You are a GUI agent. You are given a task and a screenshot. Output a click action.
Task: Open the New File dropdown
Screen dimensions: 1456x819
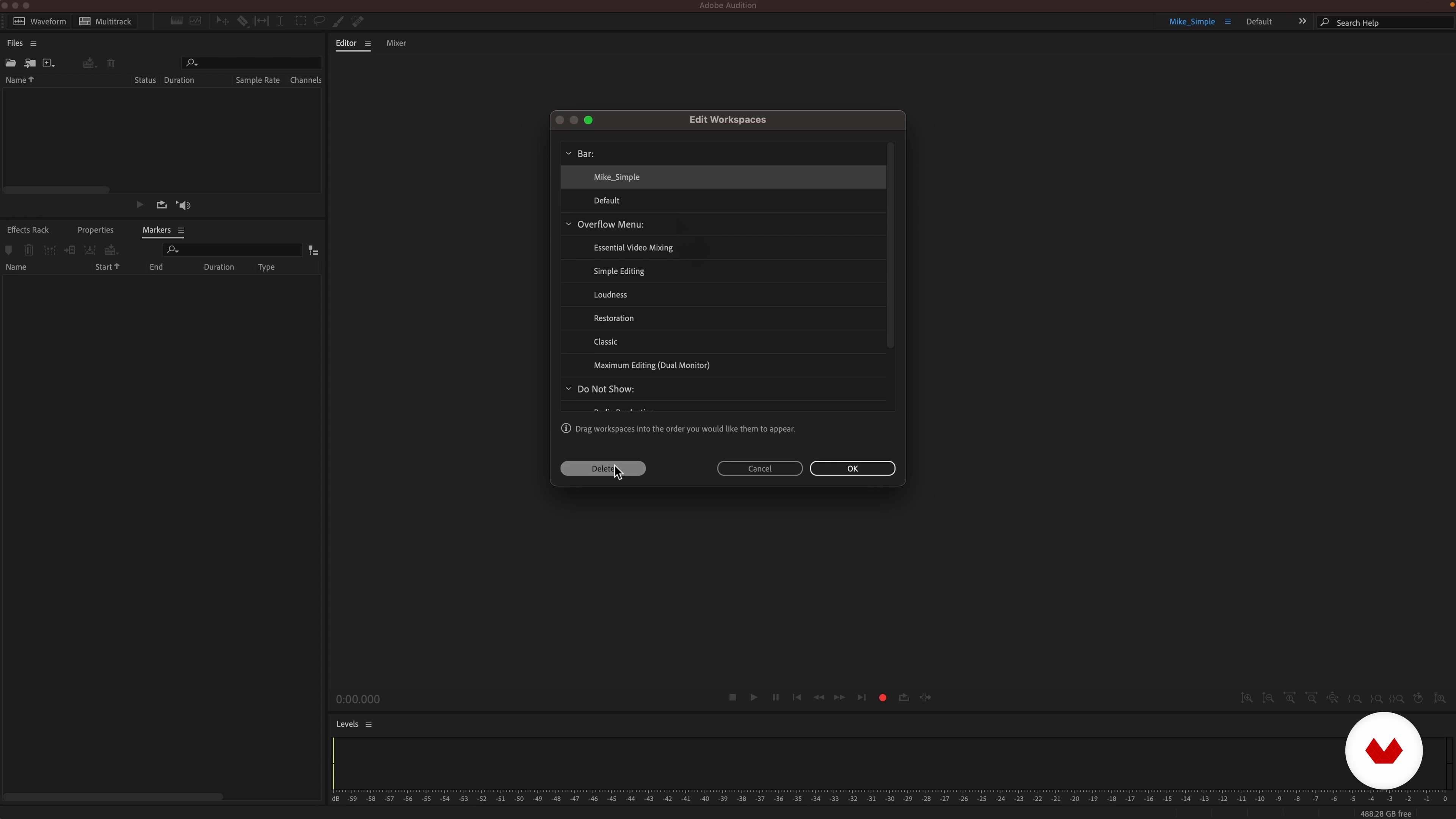pos(49,63)
